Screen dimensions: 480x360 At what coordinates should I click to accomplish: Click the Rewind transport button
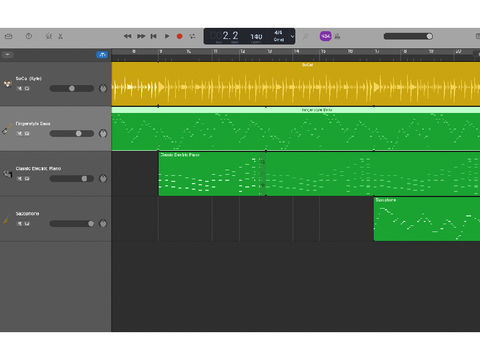pyautogui.click(x=127, y=36)
